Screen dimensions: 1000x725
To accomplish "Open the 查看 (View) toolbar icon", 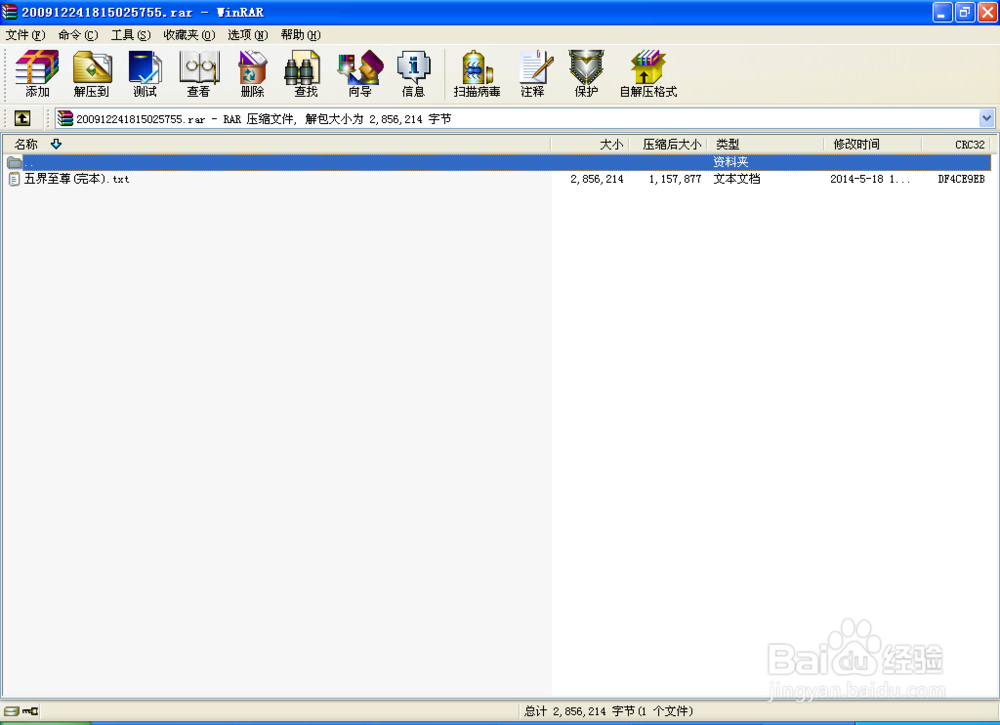I will [x=198, y=73].
